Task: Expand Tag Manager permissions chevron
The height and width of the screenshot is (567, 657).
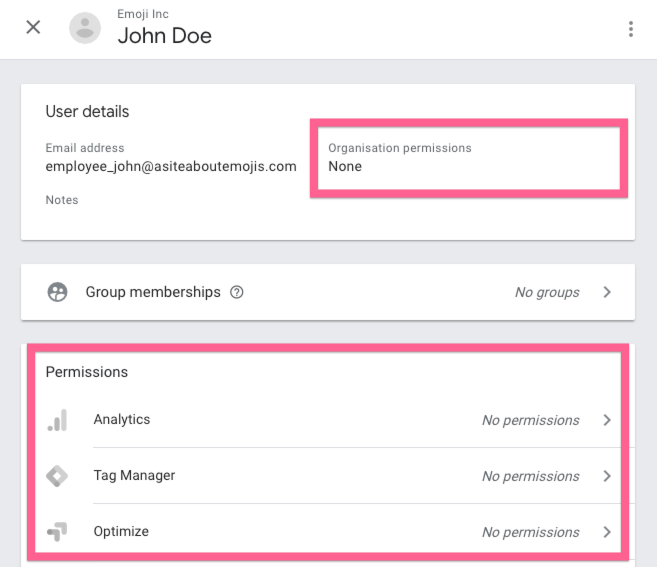Action: [607, 476]
